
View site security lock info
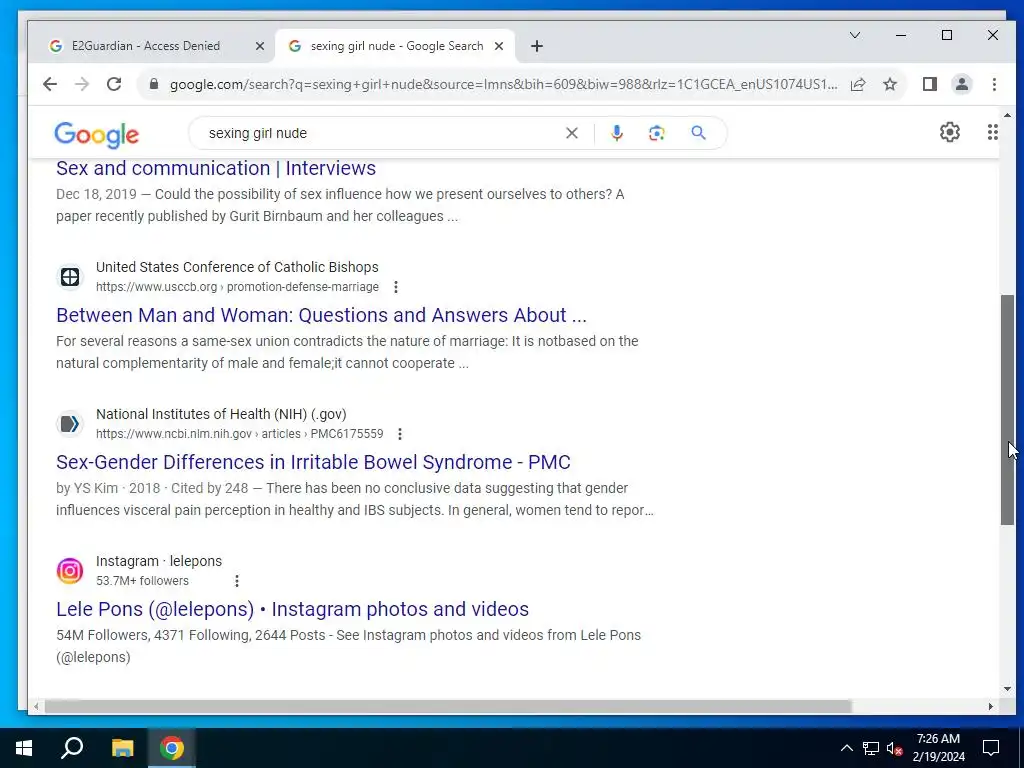pyautogui.click(x=154, y=84)
